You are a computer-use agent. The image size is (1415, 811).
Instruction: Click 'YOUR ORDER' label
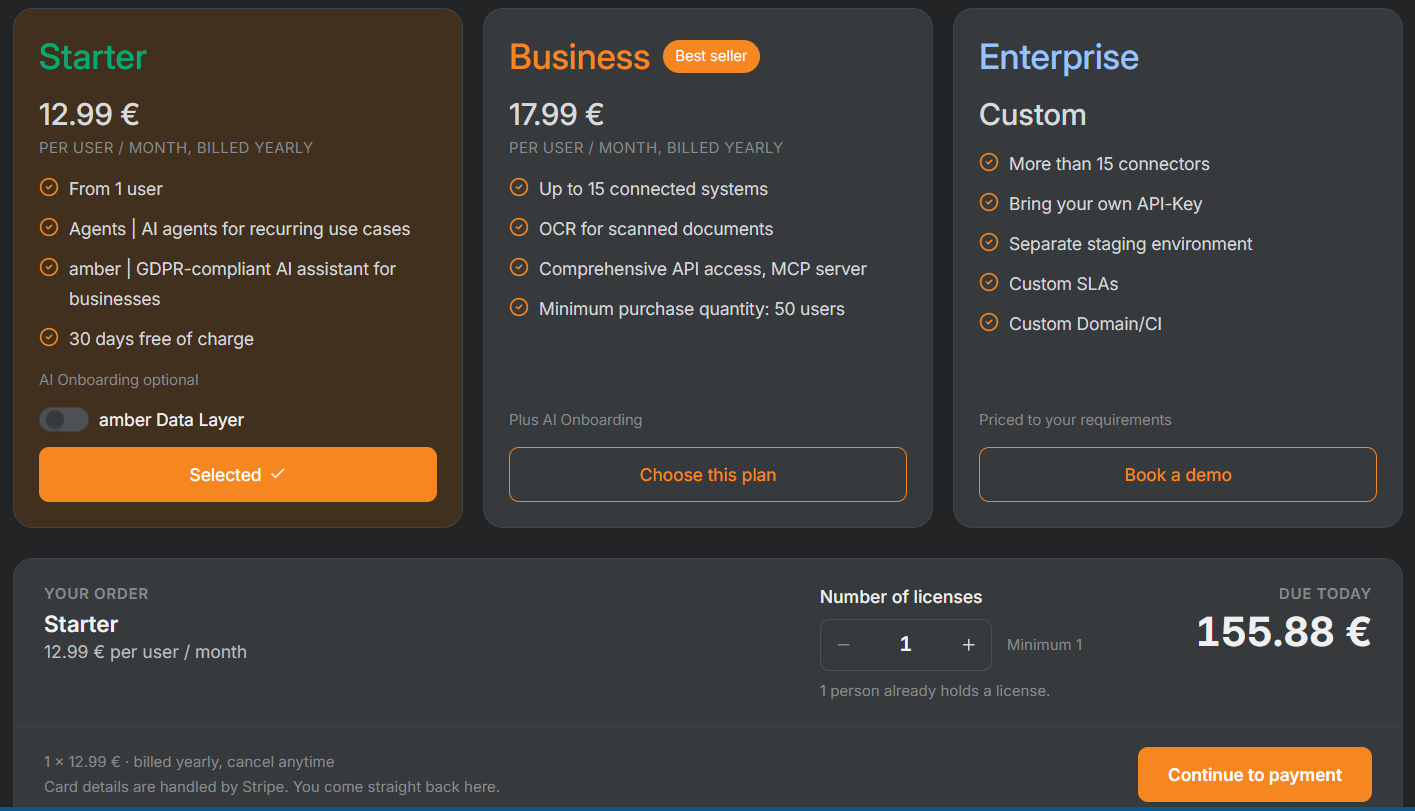[96, 594]
